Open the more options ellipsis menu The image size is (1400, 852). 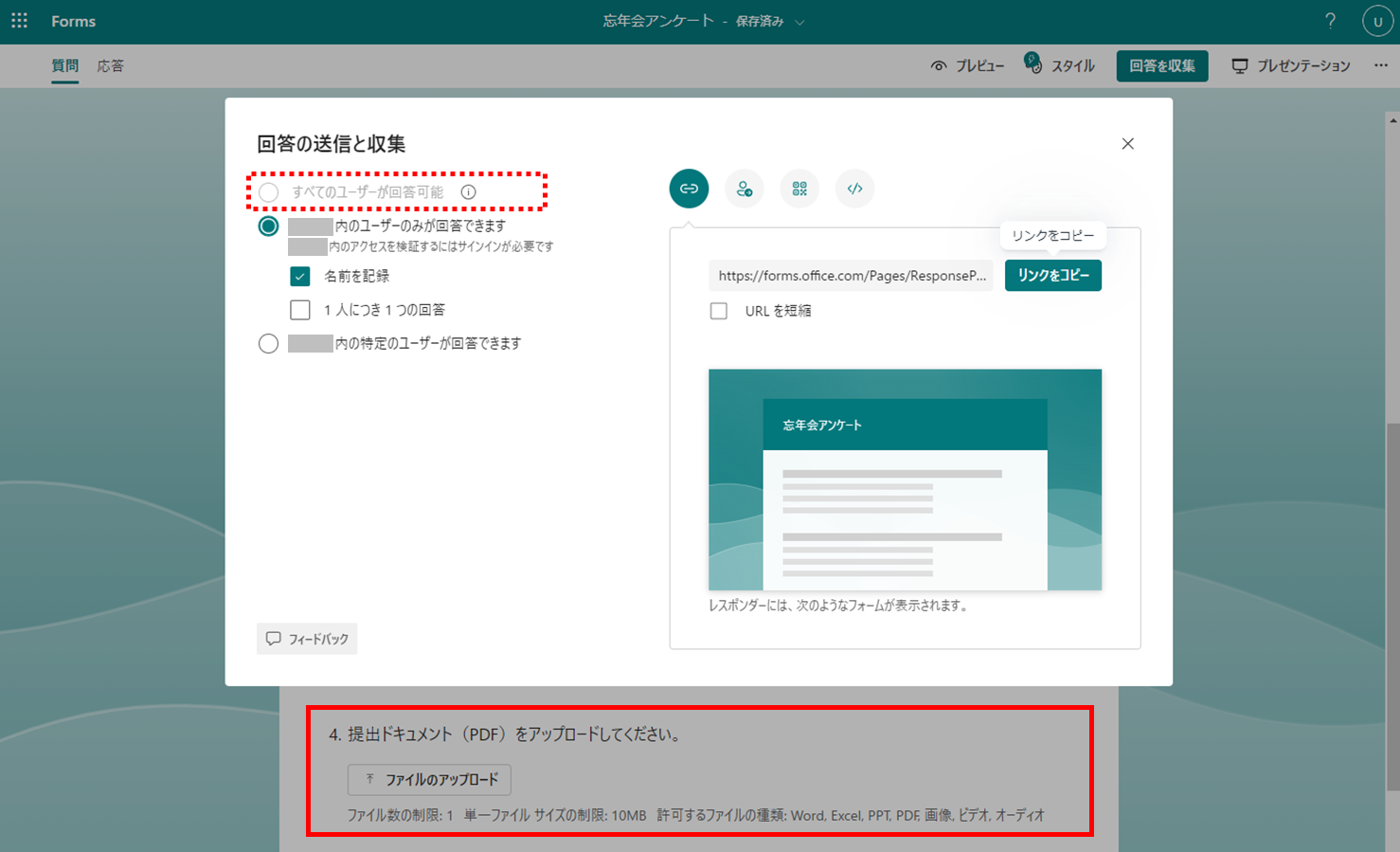pos(1381,65)
